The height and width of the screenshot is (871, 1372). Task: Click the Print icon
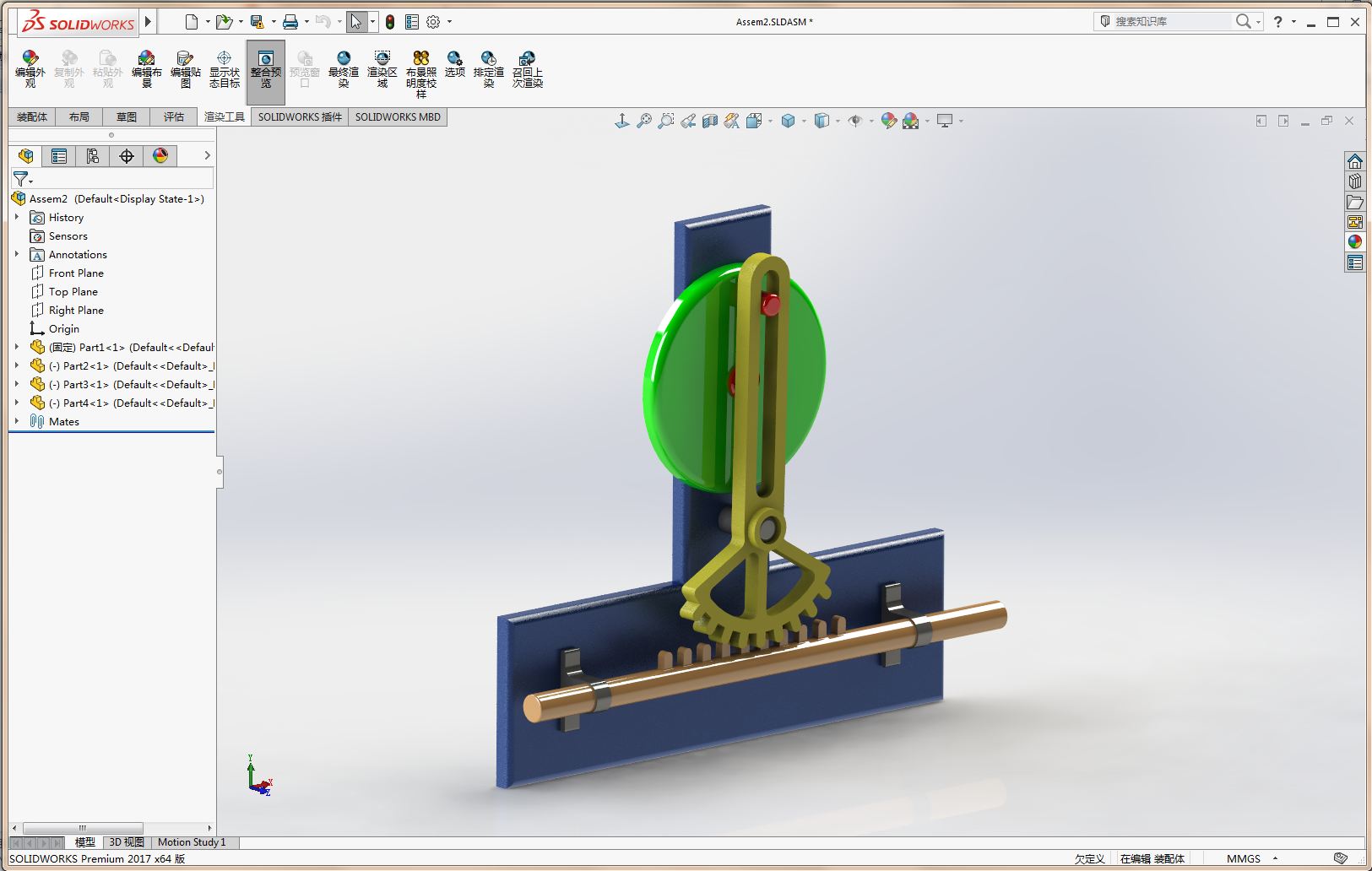click(x=290, y=22)
